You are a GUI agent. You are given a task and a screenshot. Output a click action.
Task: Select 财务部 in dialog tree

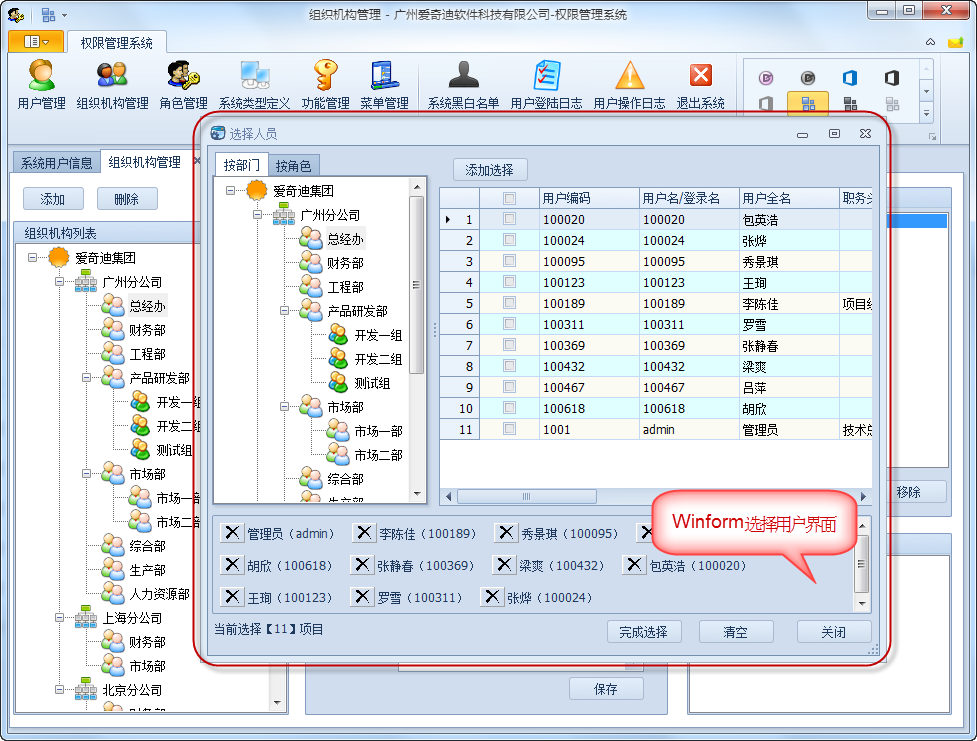tap(346, 262)
